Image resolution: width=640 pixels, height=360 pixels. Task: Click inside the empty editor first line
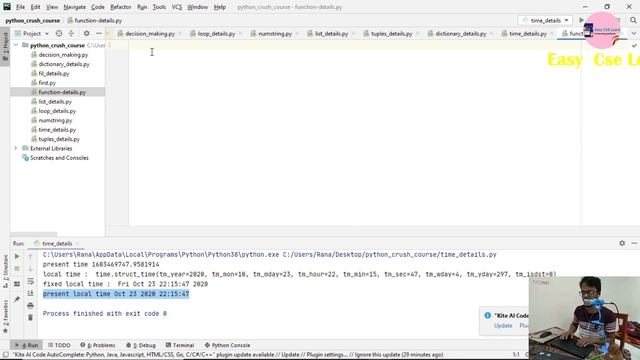[x=354, y=45]
